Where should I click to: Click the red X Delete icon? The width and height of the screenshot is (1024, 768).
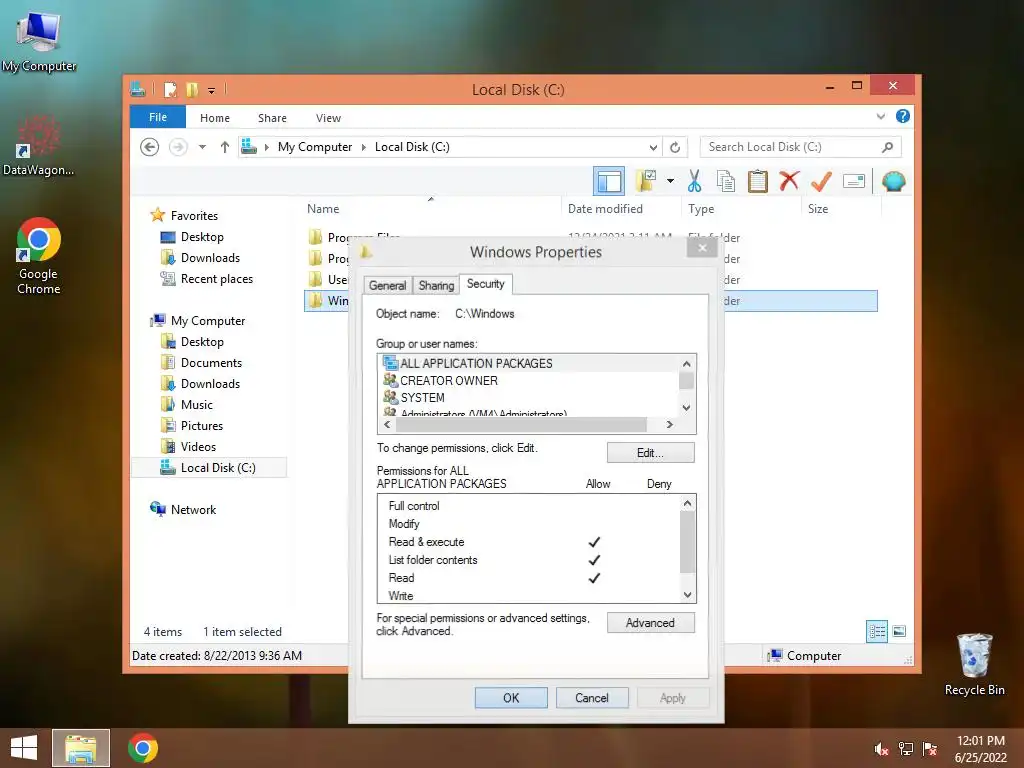[789, 181]
